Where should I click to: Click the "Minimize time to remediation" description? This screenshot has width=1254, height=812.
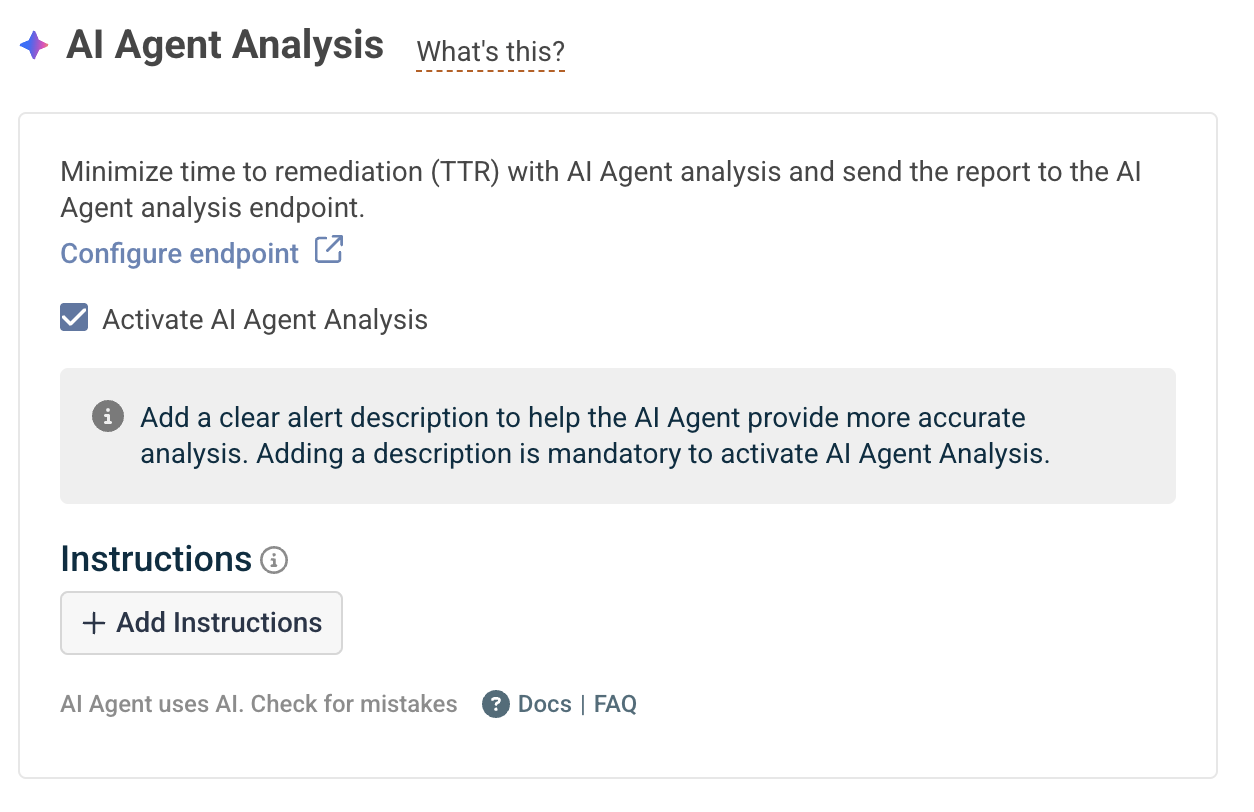click(x=601, y=189)
